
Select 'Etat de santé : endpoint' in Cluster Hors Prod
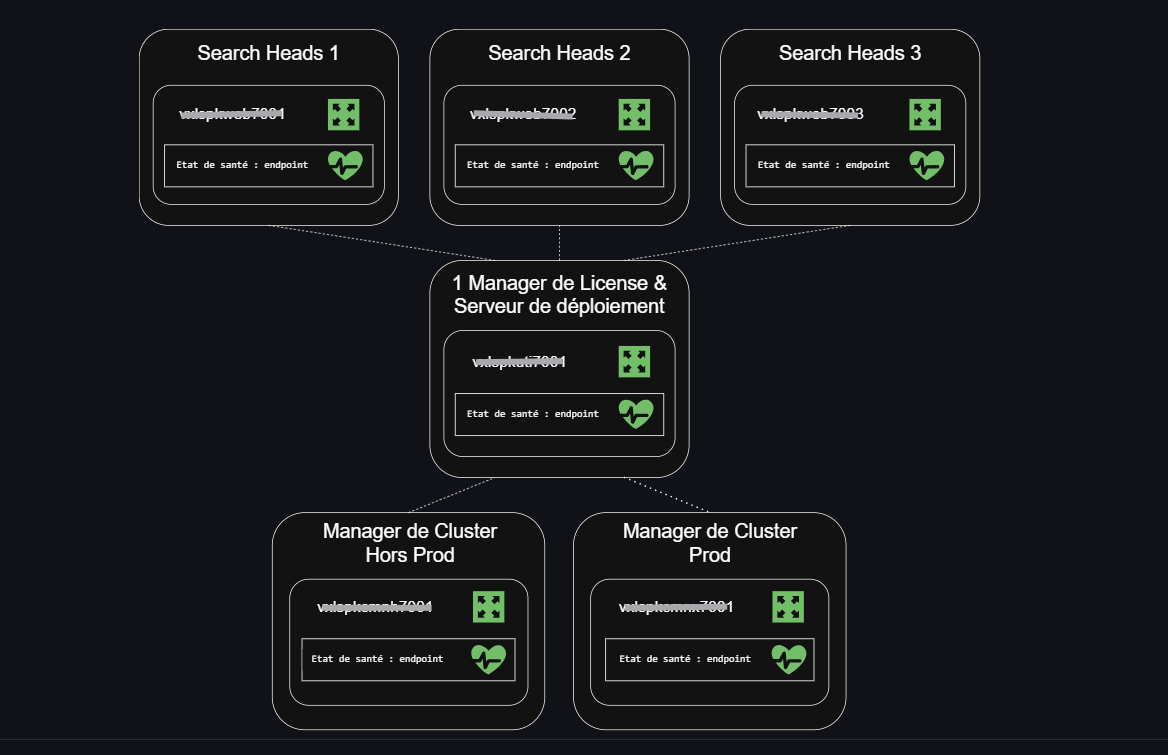[x=377, y=658]
